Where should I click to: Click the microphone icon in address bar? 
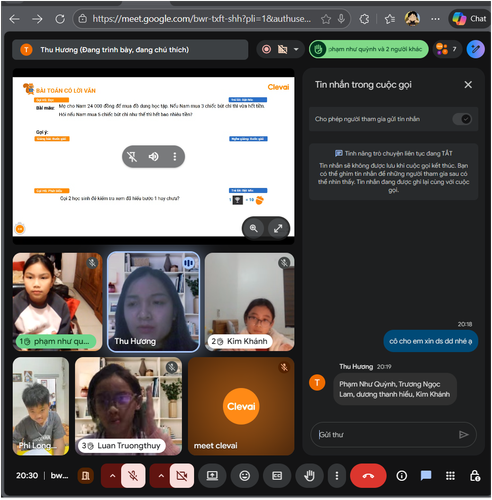tap(341, 19)
